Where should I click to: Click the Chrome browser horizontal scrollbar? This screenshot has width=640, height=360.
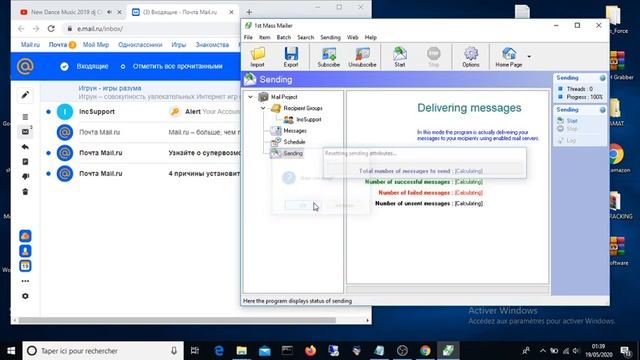pos(177,320)
